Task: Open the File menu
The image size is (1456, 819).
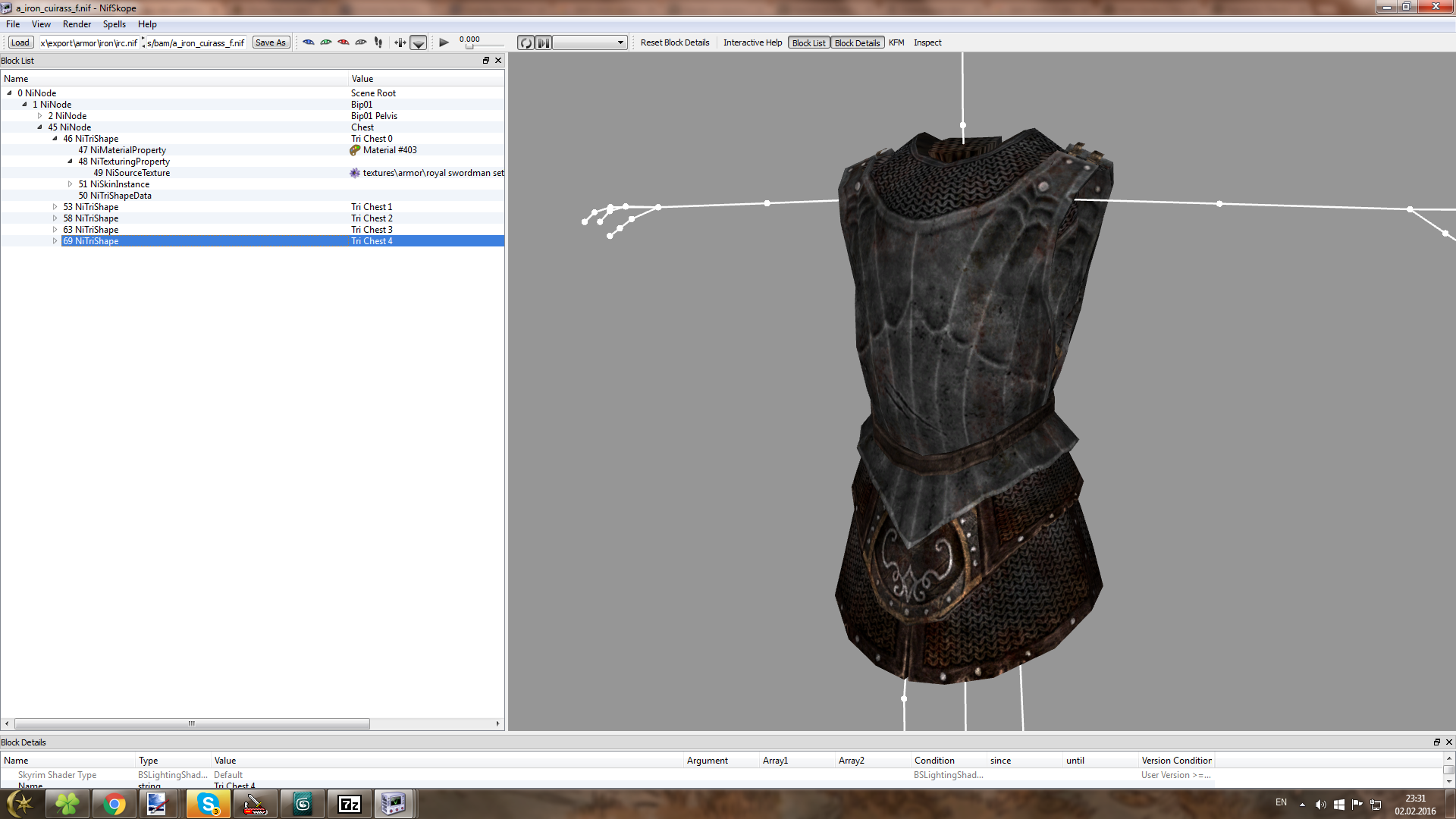Action: [x=13, y=24]
